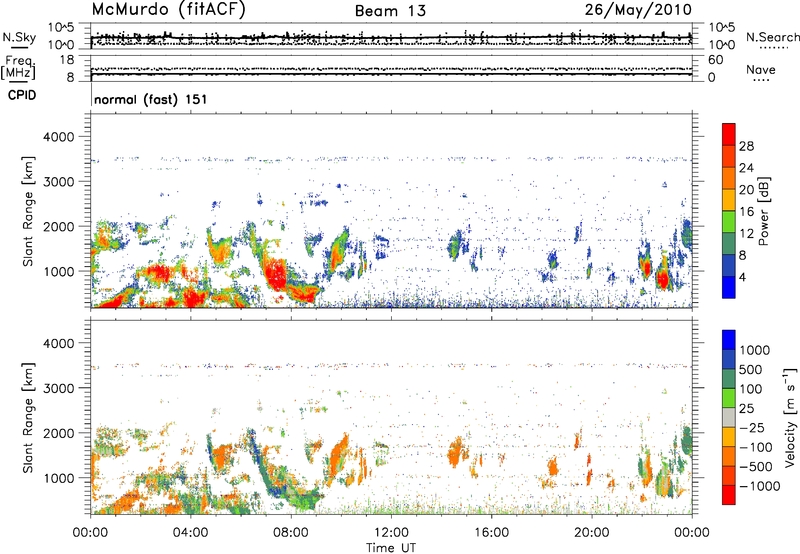The image size is (800, 554).
Task: Click the "25" label on velocity colorbar
Action: (746, 409)
